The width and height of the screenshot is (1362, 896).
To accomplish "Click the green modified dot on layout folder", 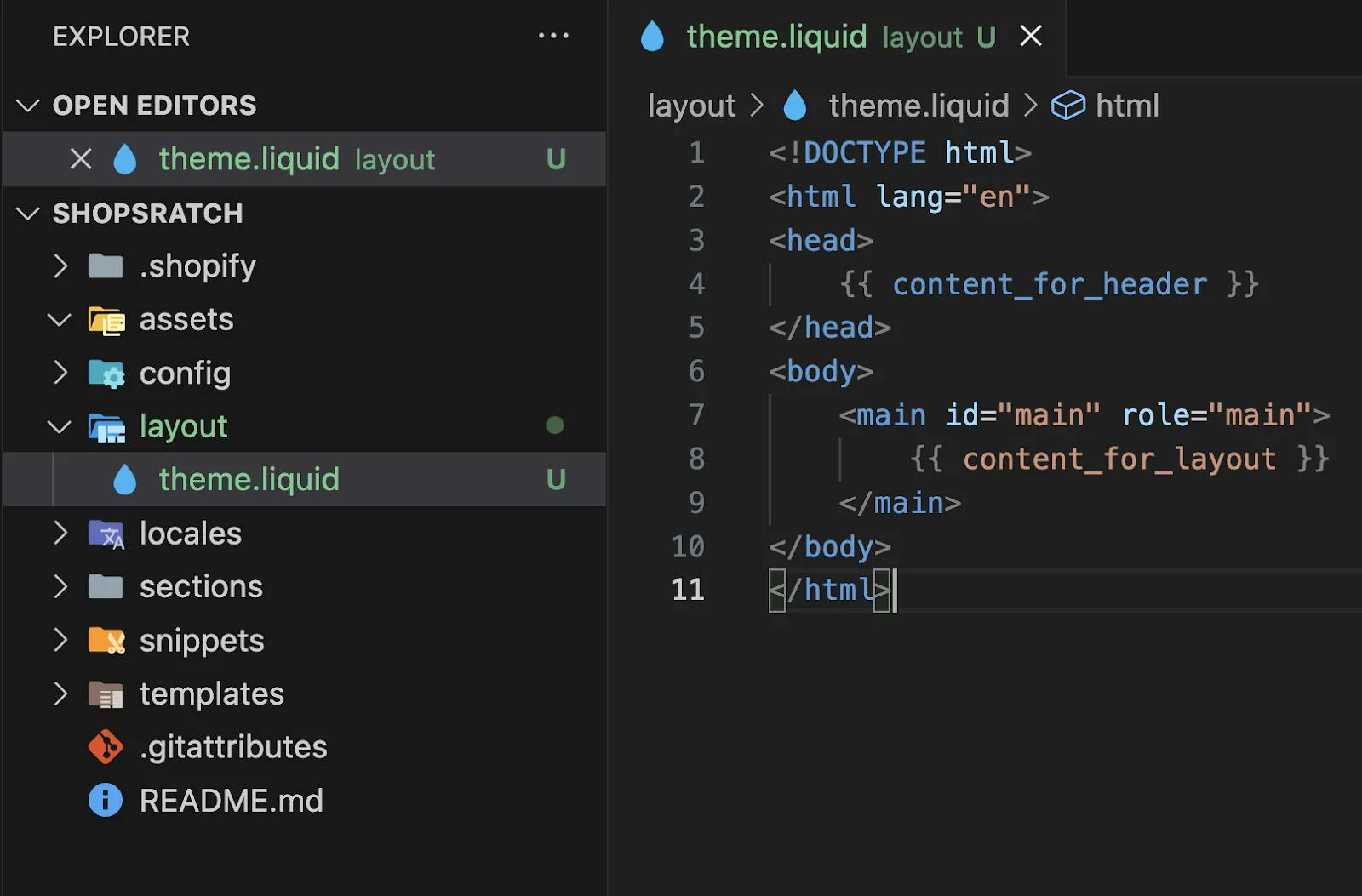I will [x=555, y=425].
